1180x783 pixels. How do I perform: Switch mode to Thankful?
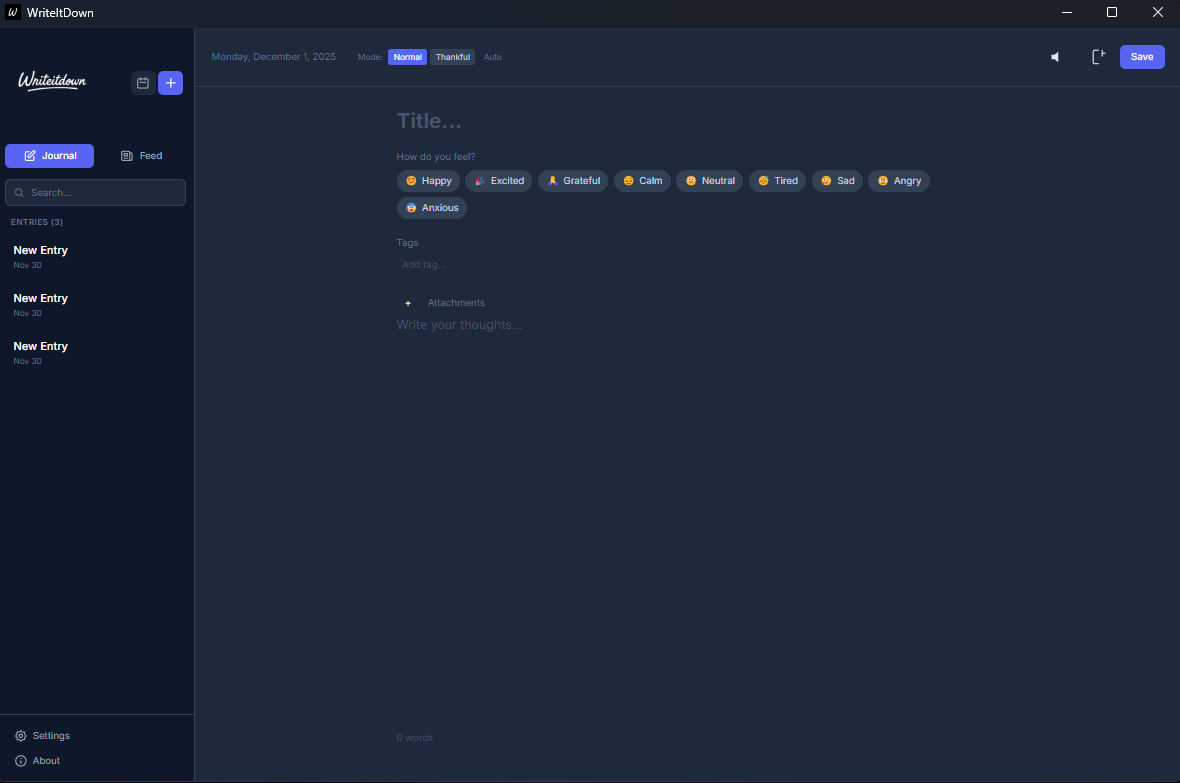[x=452, y=57]
